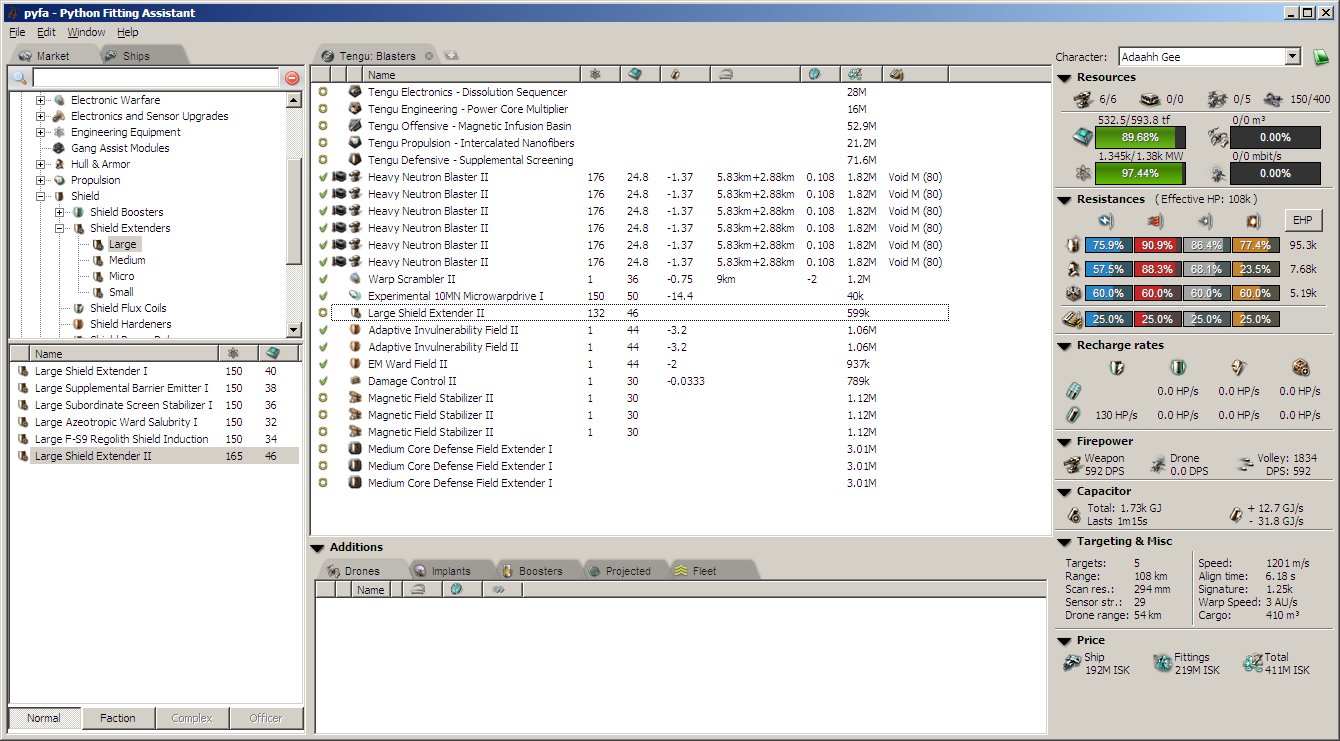Collapse the Shield Extenders tree node
This screenshot has width=1340, height=741.
tap(60, 228)
